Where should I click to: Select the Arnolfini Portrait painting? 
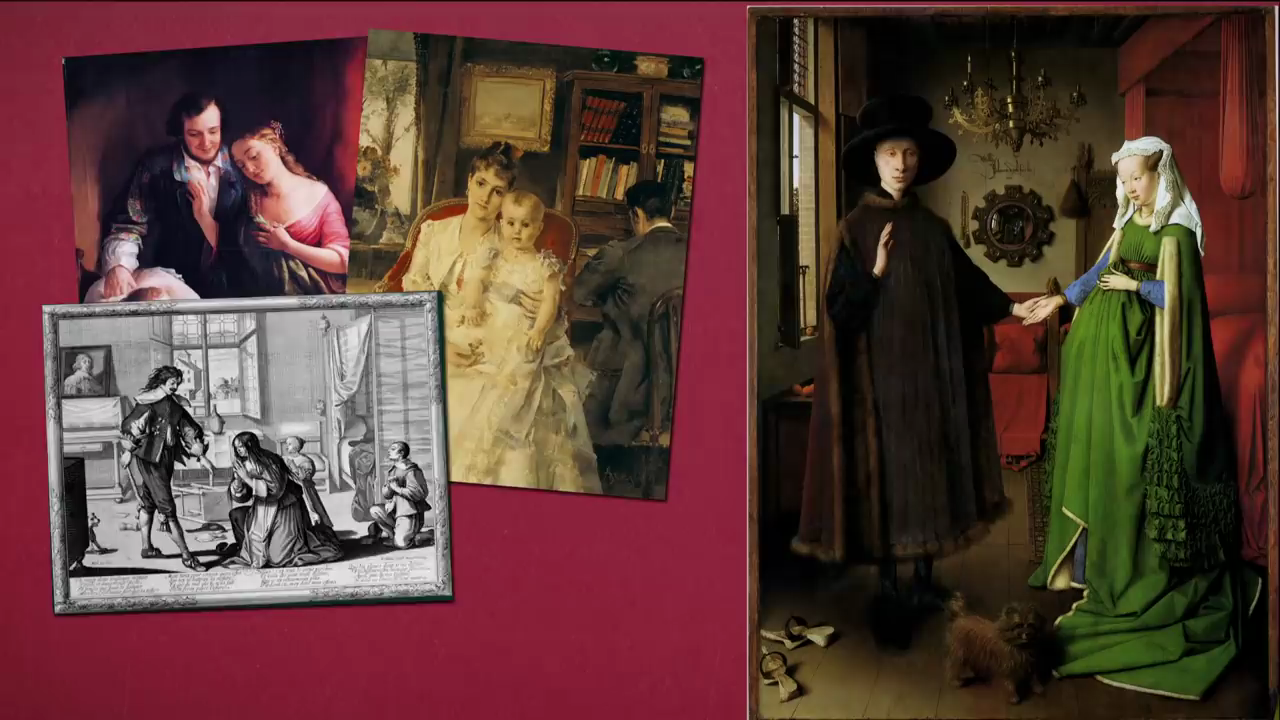tap(1012, 362)
